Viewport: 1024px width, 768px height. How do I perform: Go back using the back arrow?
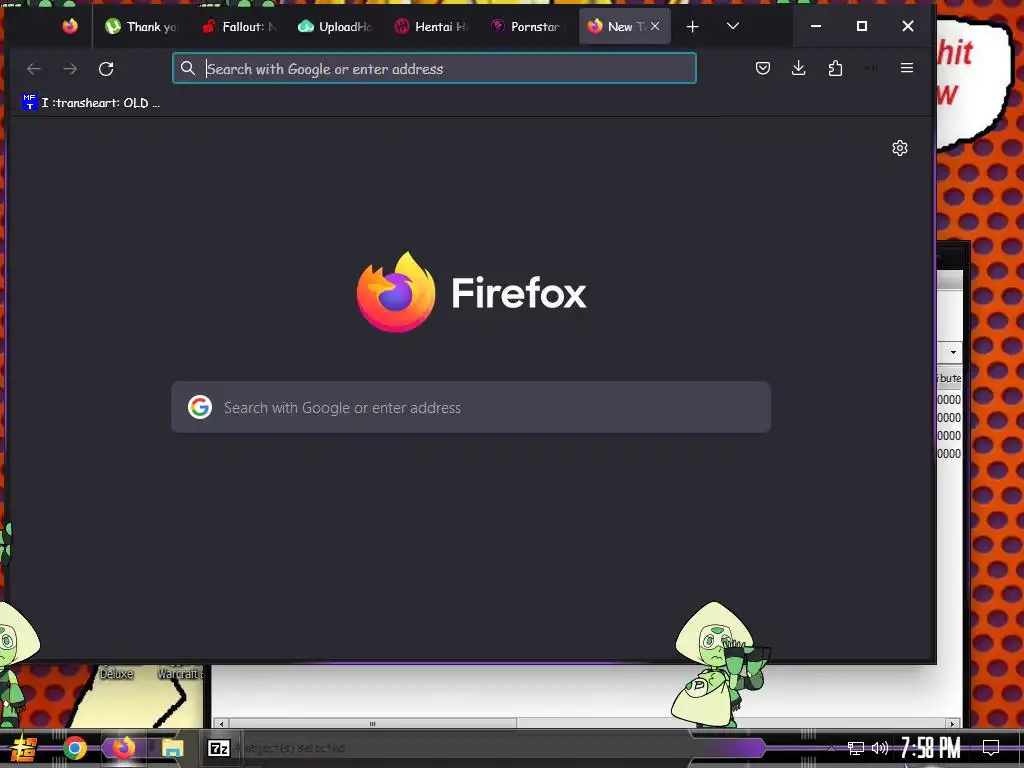coord(34,69)
